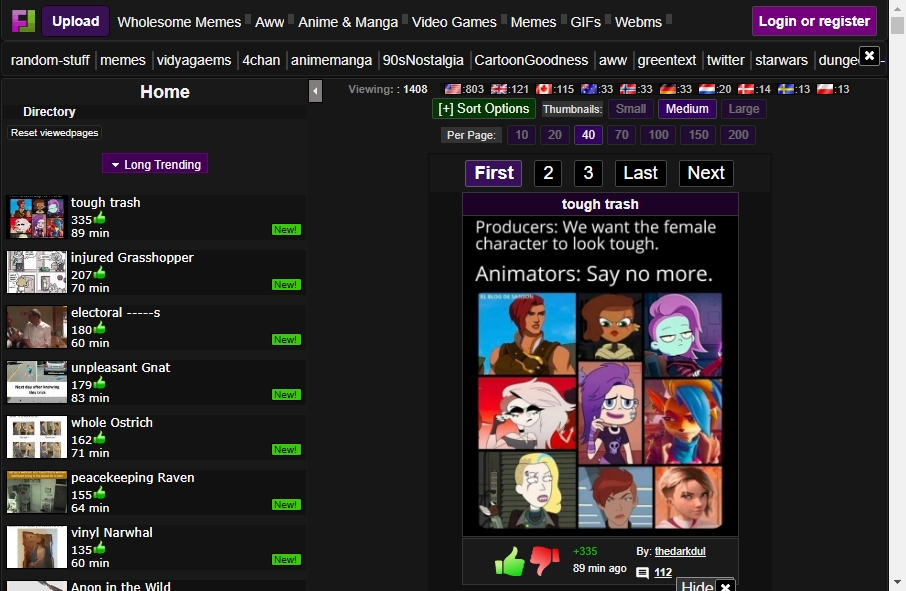Image resolution: width=906 pixels, height=591 pixels.
Task: Click thumbs up icon beside 179 in sidebar
Action: [x=99, y=382]
